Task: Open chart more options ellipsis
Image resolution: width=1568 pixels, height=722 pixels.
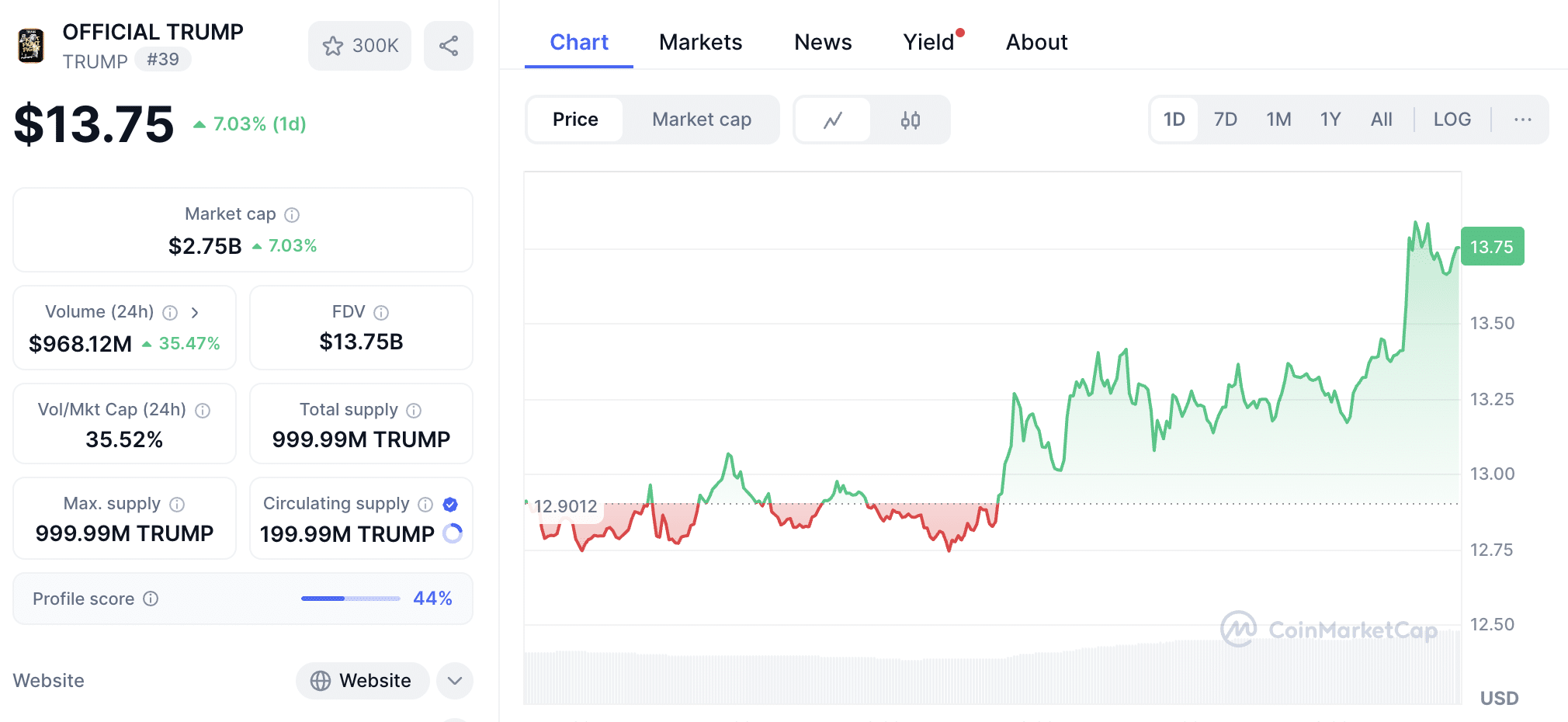Action: pyautogui.click(x=1523, y=120)
